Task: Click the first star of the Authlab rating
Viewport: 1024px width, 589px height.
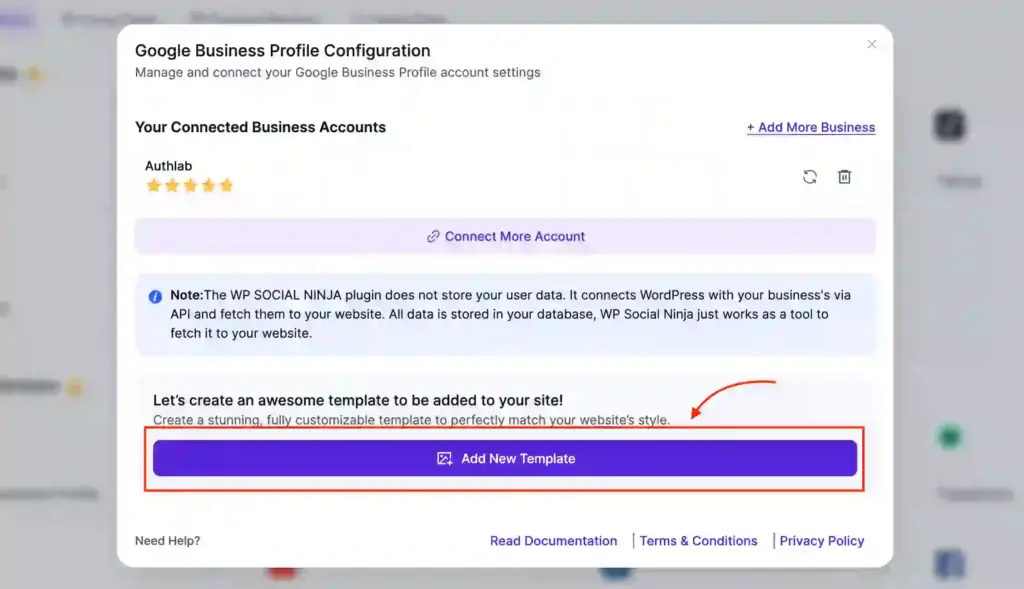Action: (x=154, y=185)
